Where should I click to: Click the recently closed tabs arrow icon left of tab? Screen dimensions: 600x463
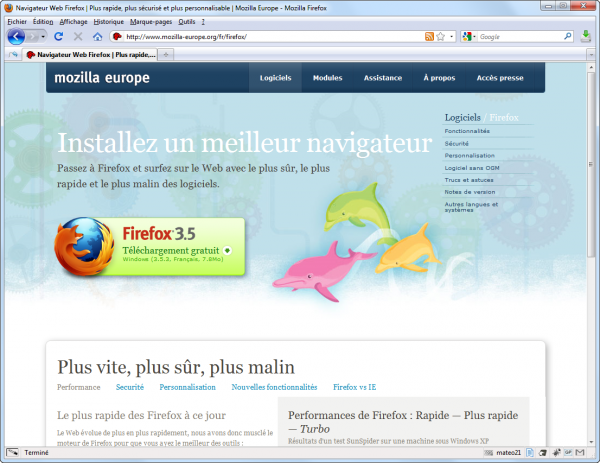pos(13,55)
